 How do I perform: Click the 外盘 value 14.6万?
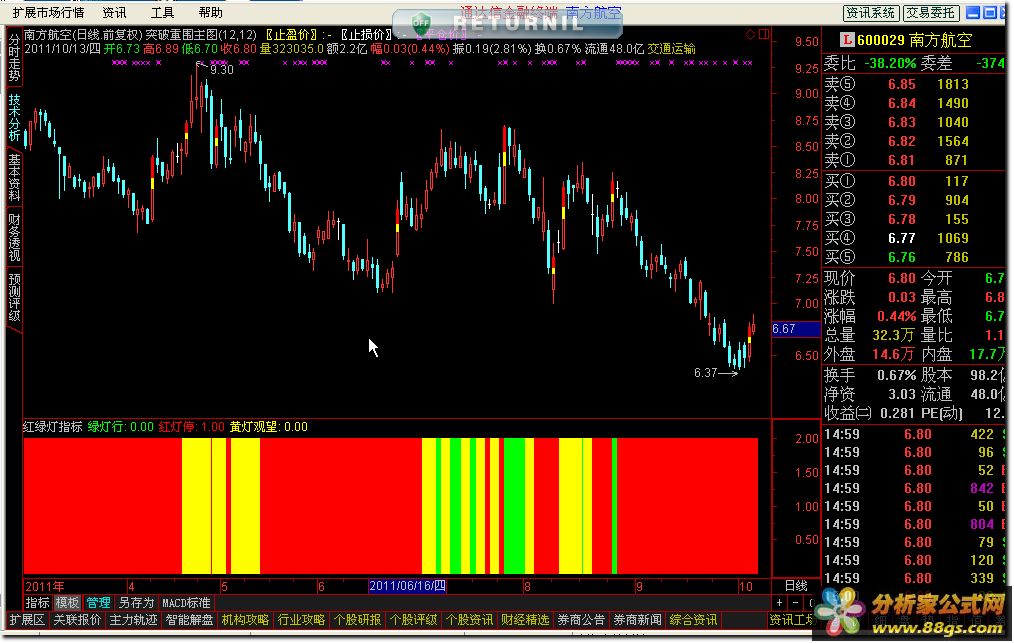pyautogui.click(x=894, y=354)
